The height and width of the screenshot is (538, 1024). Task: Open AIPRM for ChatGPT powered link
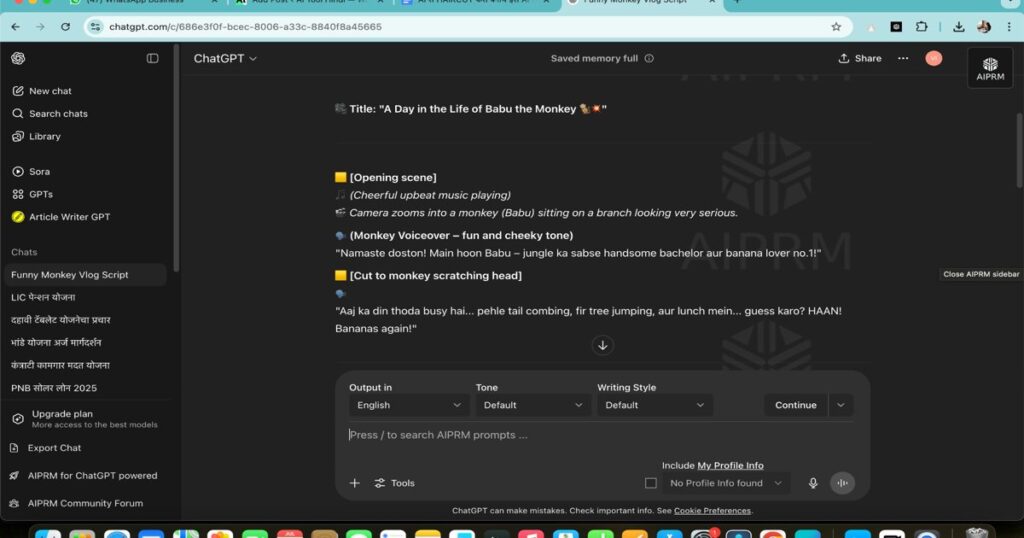point(83,475)
